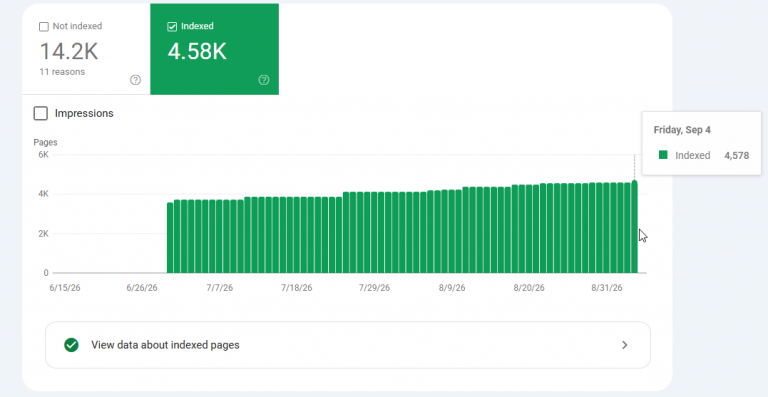Screen dimensions: 768x397
Task: Click the 6K y-axis label
Action: pos(44,155)
